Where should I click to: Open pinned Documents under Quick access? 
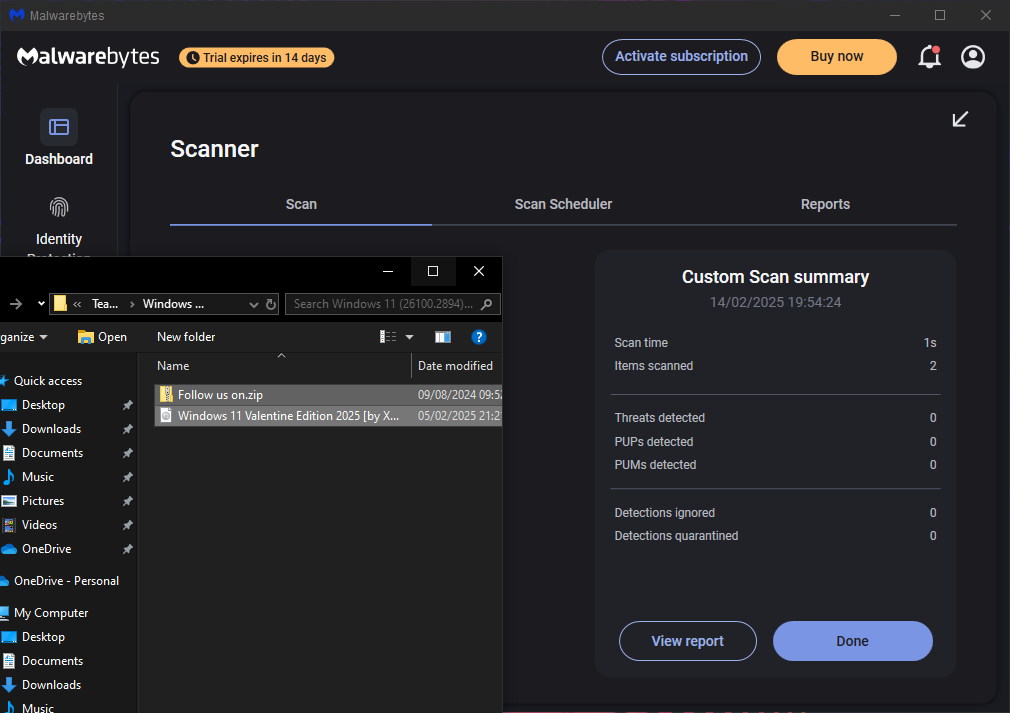tap(52, 453)
